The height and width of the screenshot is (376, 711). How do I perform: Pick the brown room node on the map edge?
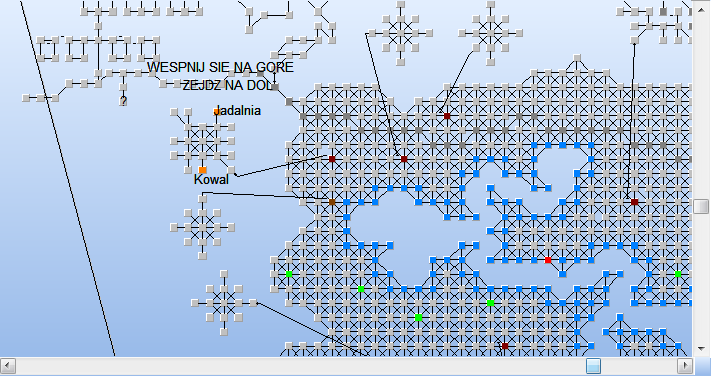(332, 202)
